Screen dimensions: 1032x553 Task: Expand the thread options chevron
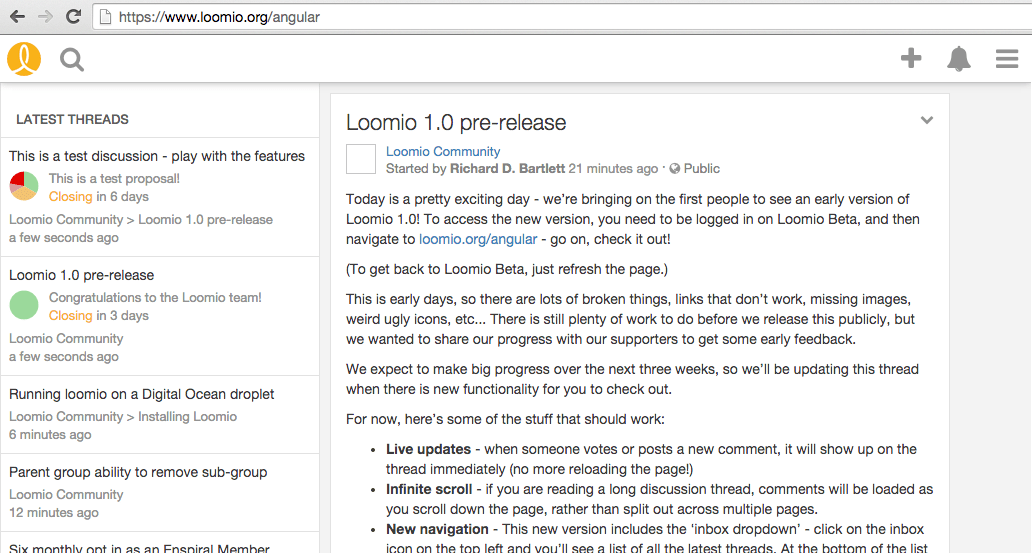(927, 120)
